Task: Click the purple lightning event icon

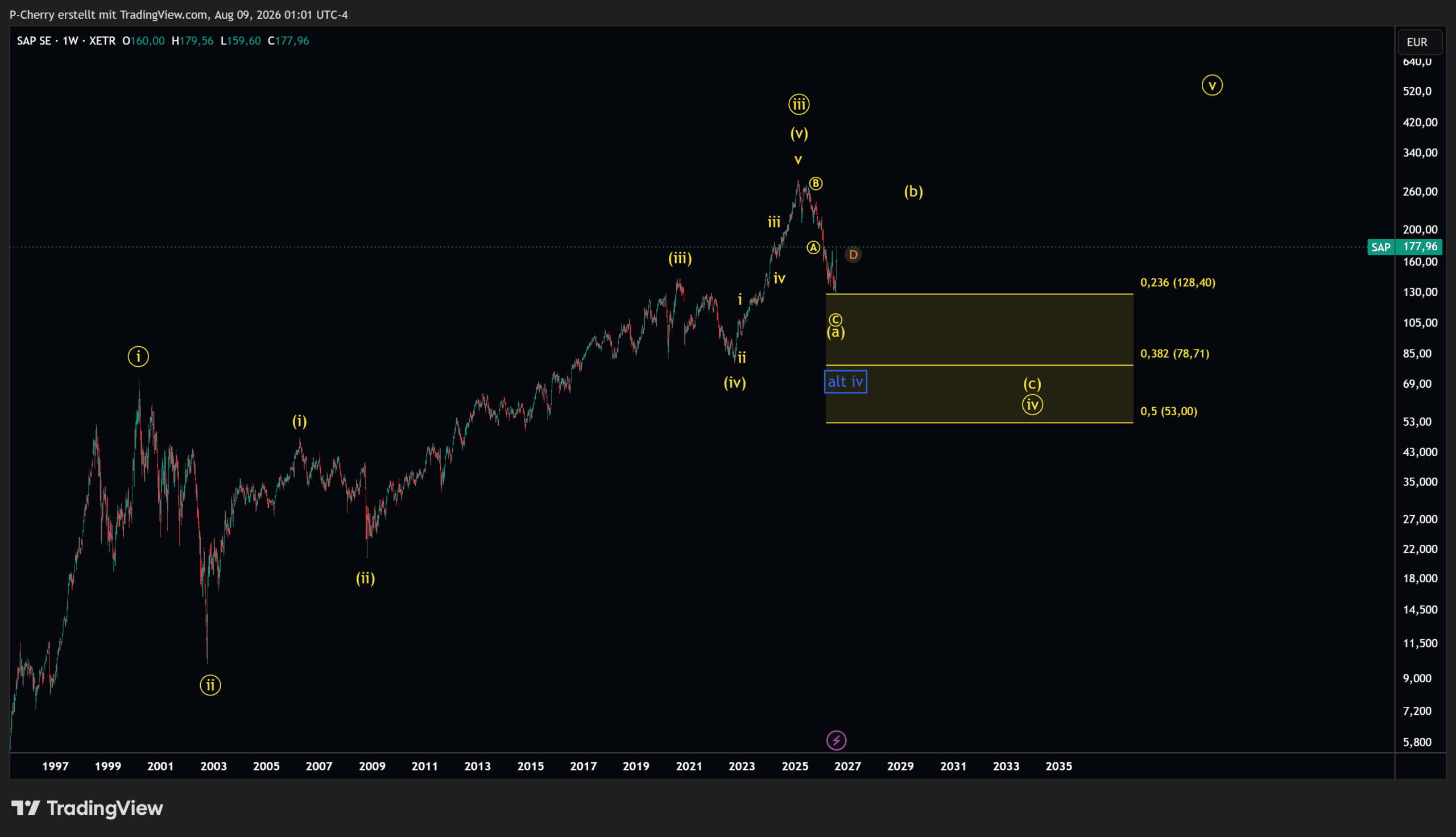Action: (x=837, y=740)
